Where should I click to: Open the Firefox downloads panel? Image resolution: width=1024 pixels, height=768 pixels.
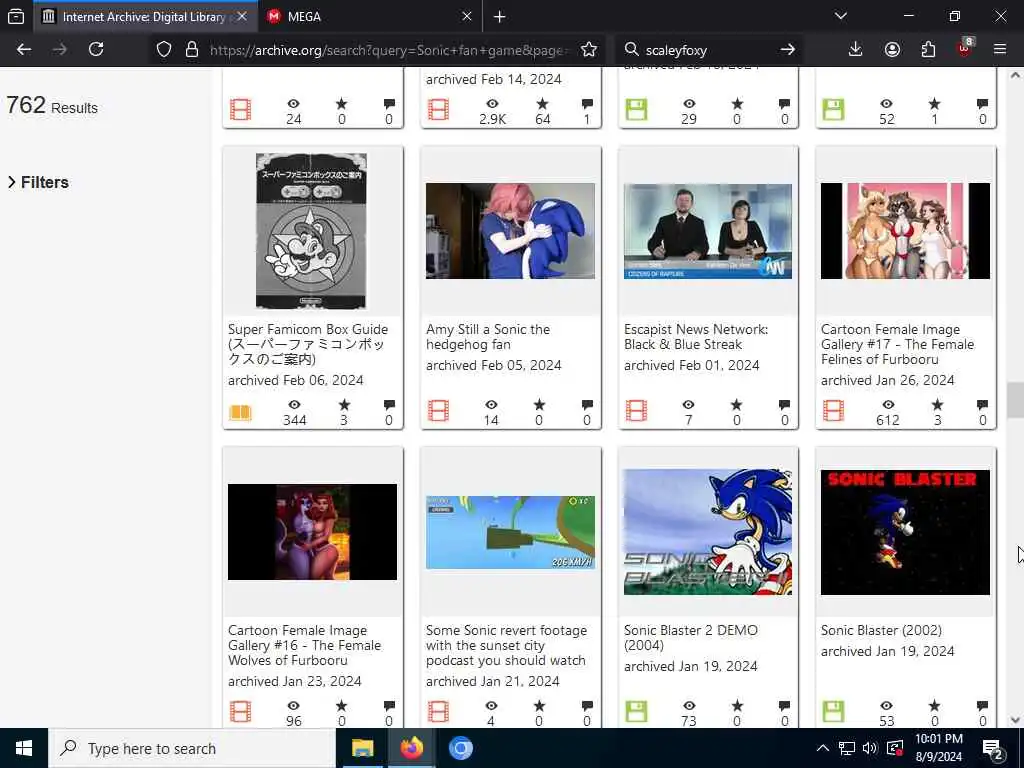click(x=856, y=50)
